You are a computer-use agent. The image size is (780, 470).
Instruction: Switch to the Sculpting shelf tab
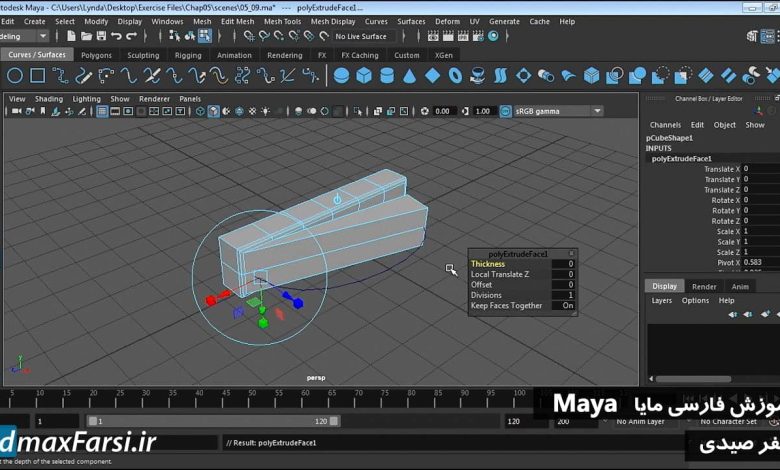click(143, 56)
